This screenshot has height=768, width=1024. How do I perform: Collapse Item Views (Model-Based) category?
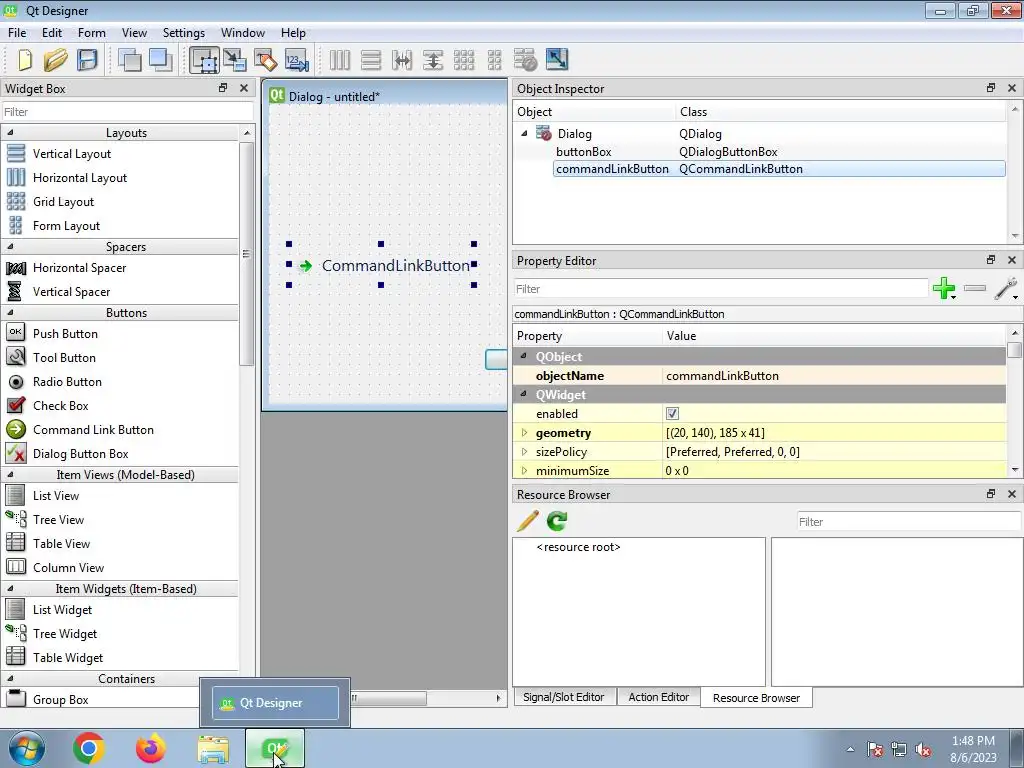tap(10, 475)
